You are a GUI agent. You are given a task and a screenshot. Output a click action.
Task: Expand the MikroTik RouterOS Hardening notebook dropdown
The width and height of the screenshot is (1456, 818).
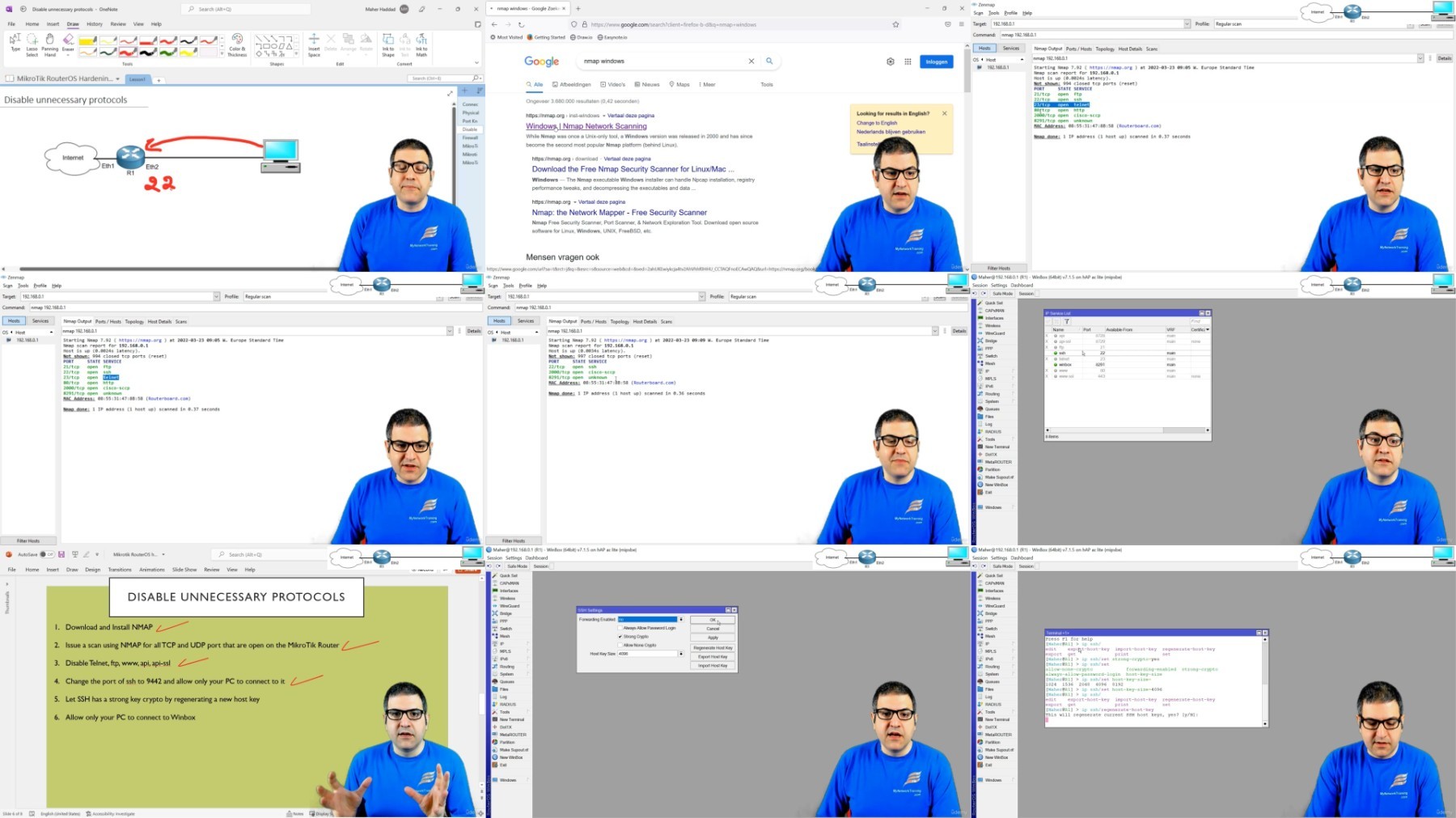pyautogui.click(x=117, y=78)
